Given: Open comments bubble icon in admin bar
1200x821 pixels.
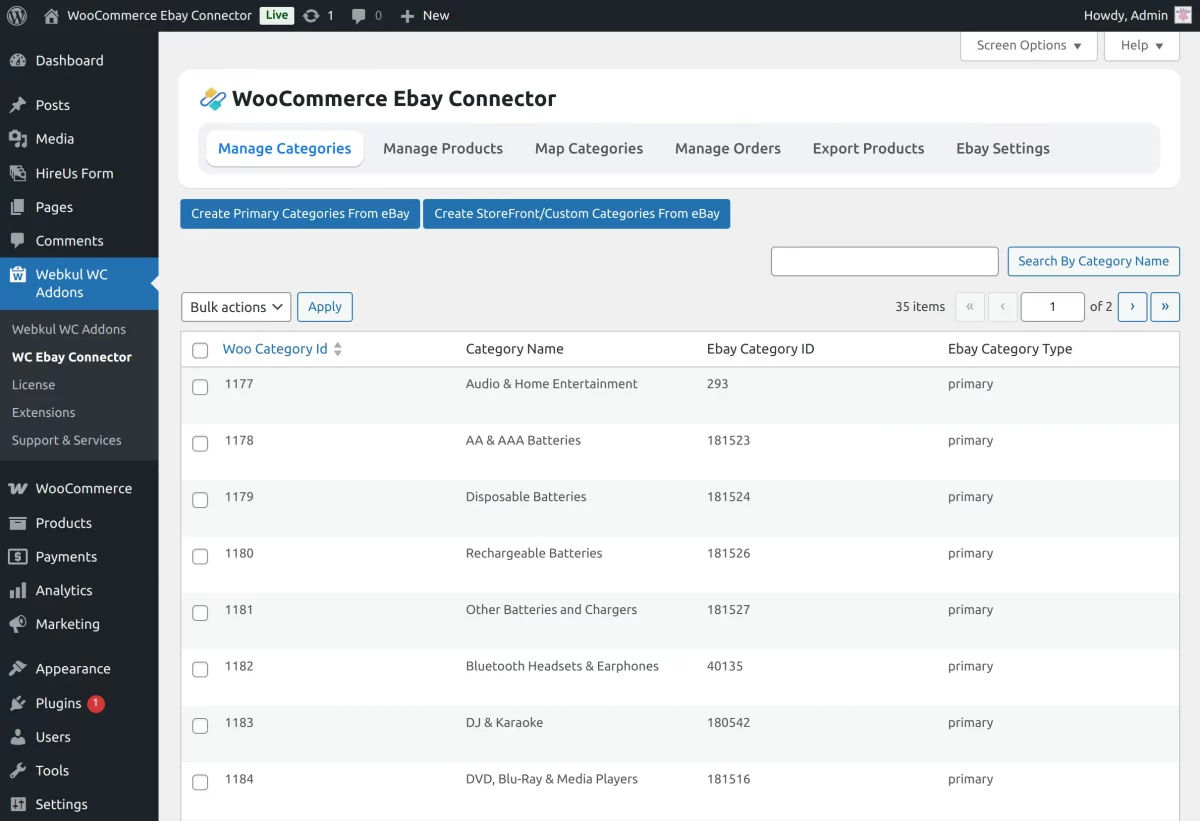Looking at the screenshot, I should (x=358, y=16).
